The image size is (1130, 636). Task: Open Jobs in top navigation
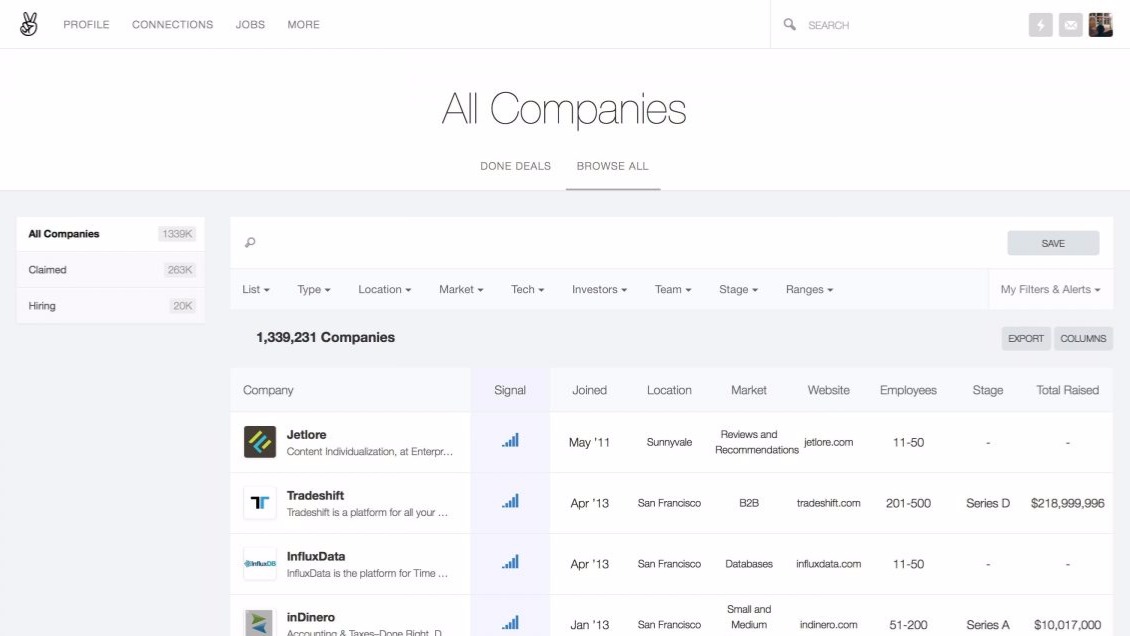(x=250, y=24)
